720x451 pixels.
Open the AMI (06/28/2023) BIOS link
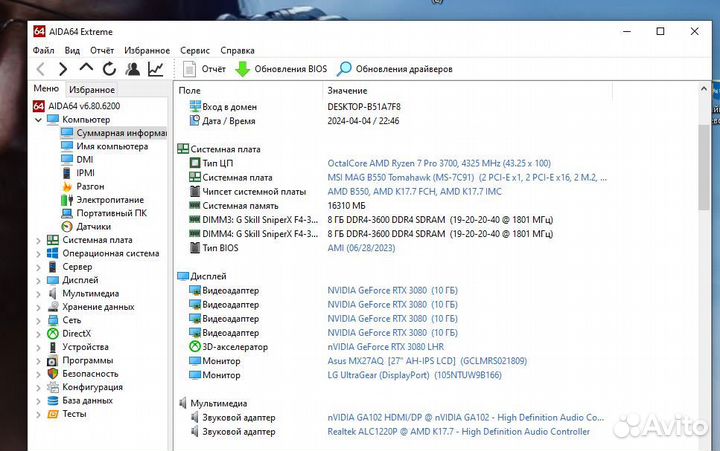tap(361, 248)
